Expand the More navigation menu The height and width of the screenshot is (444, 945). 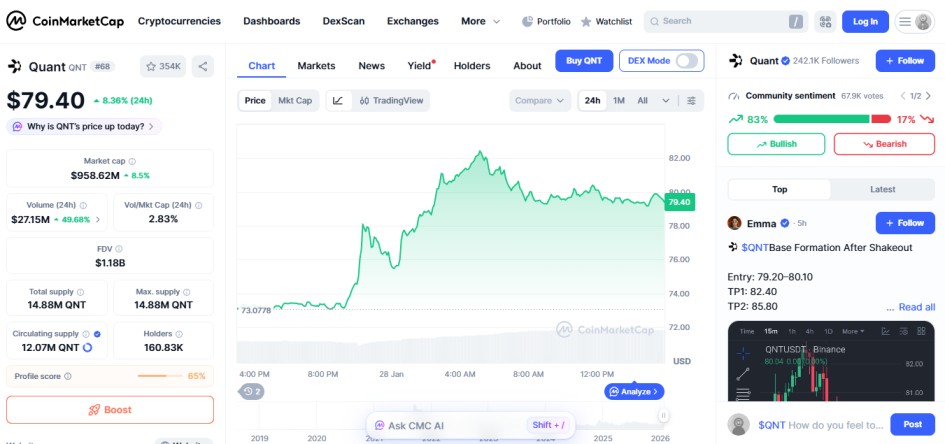pos(480,21)
